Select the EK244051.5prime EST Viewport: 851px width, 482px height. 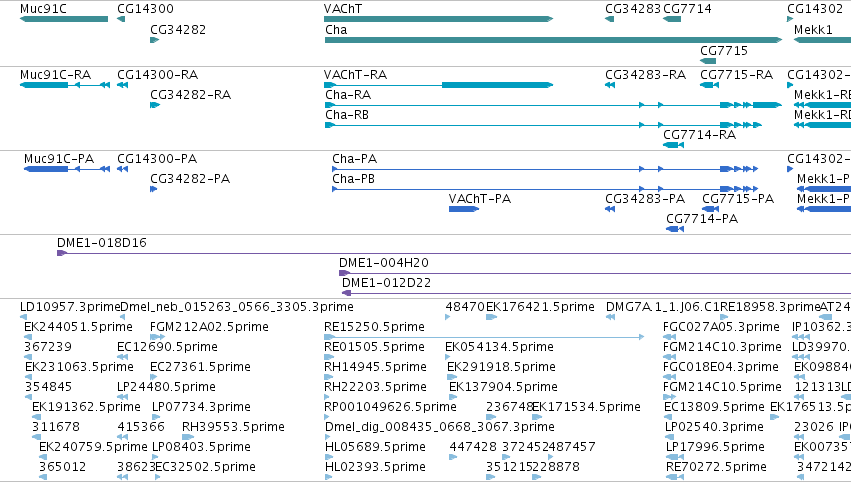click(28, 337)
